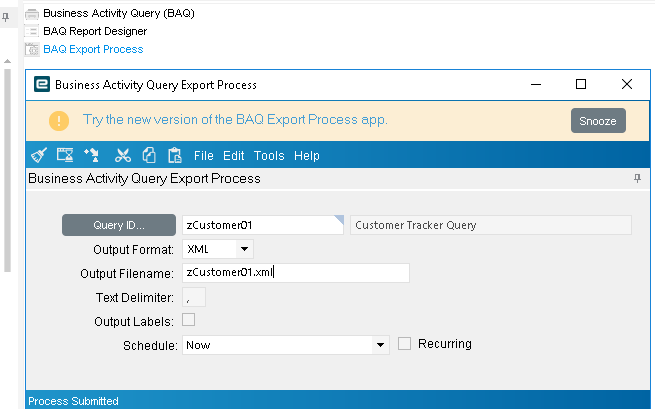Click the Process Submitted status text
The height and width of the screenshot is (409, 655).
click(x=73, y=401)
